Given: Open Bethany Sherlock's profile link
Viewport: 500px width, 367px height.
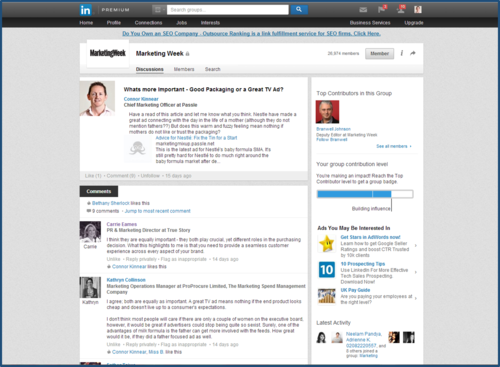Looking at the screenshot, I should [x=111, y=203].
